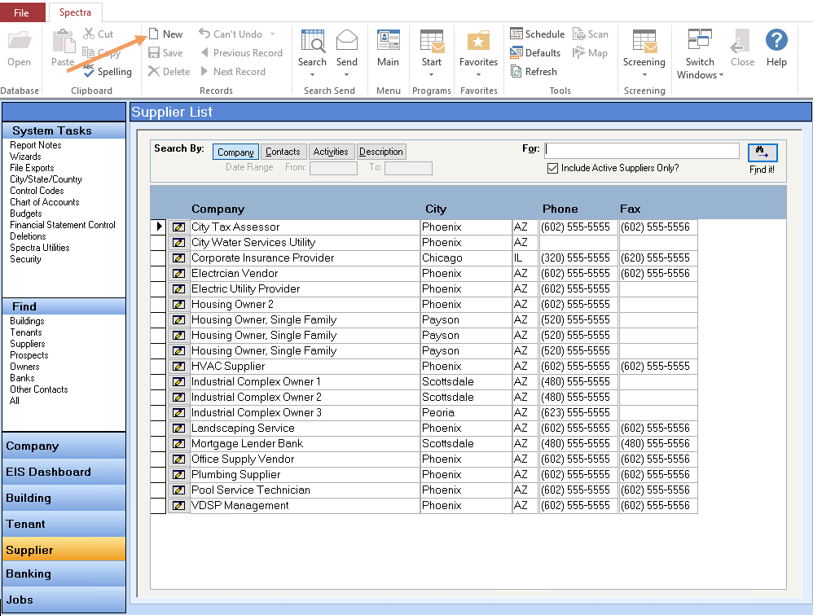Click the date range From field
Image resolution: width=815 pixels, height=616 pixels.
click(x=333, y=168)
